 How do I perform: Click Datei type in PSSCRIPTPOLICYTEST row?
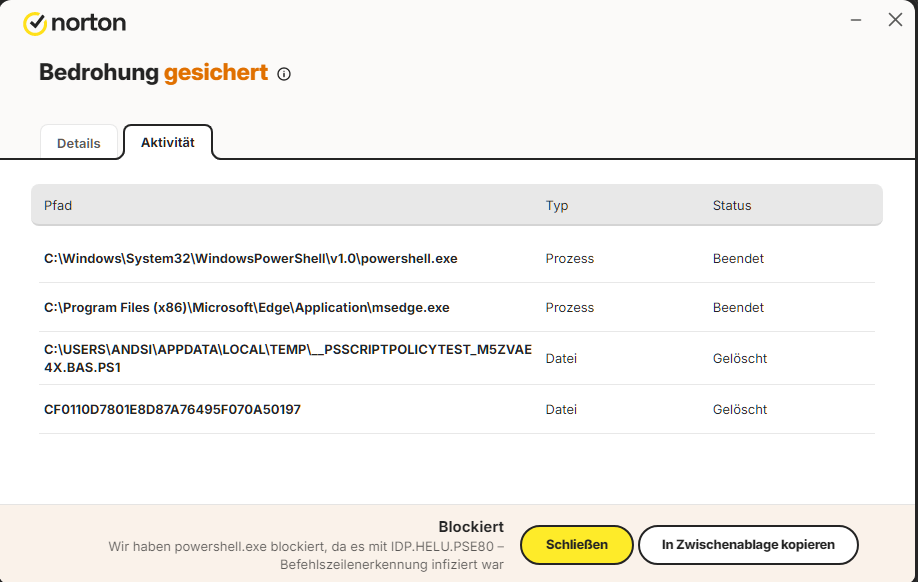pyautogui.click(x=561, y=358)
